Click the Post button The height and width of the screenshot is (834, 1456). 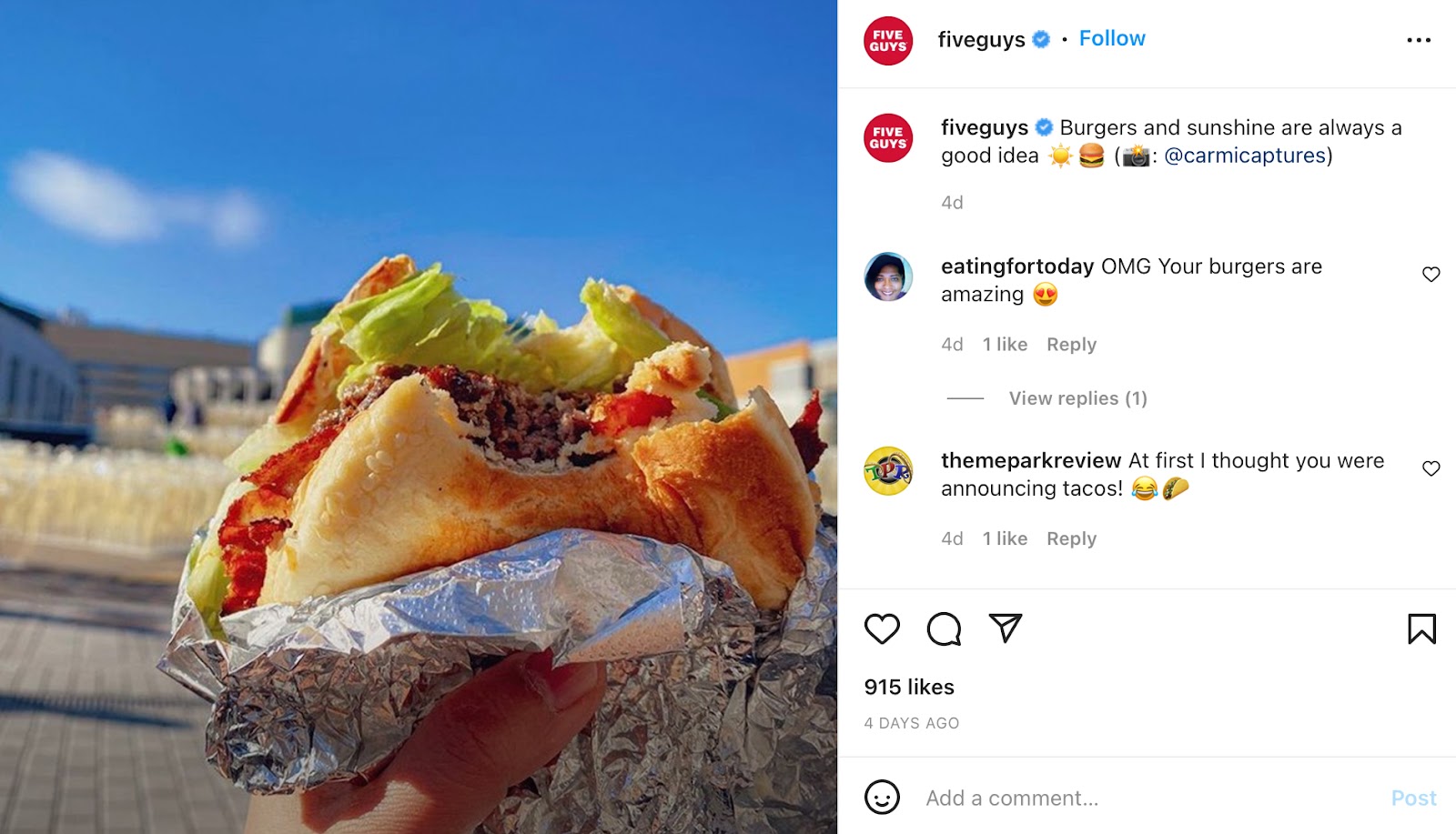click(1413, 798)
